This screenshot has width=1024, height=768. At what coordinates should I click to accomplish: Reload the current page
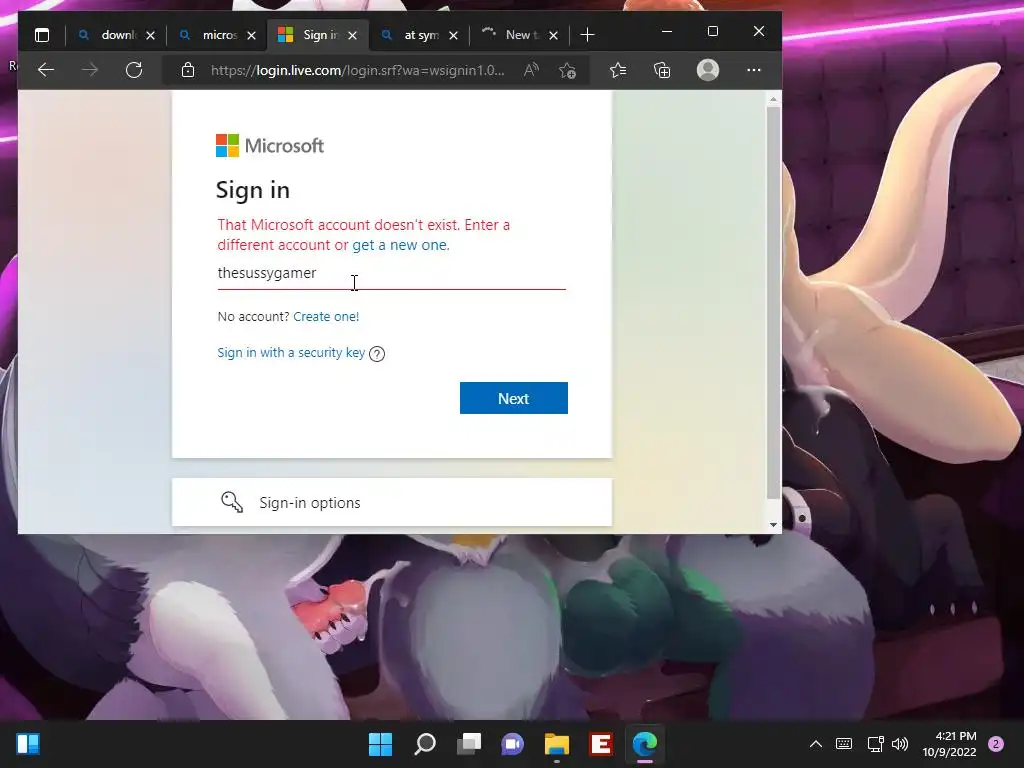click(134, 70)
